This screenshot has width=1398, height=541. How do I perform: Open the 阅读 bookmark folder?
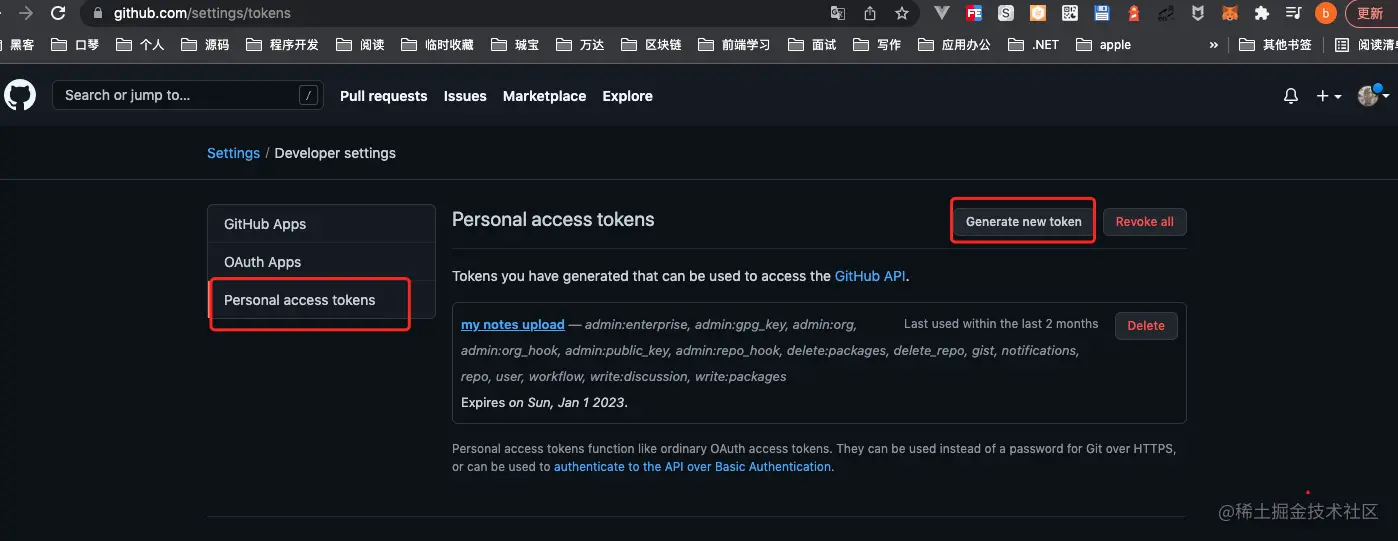360,45
